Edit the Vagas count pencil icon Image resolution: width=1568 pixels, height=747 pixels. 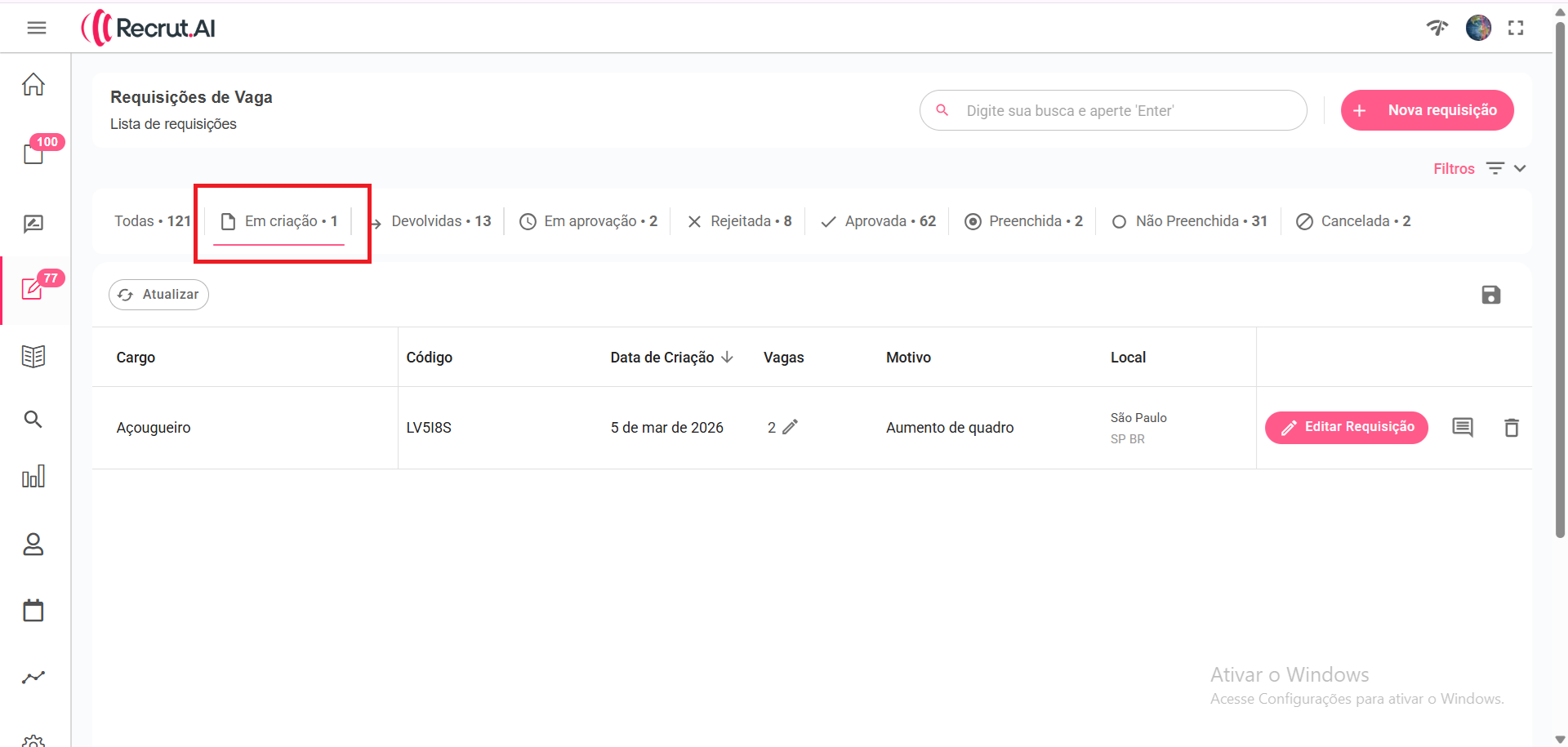(790, 427)
